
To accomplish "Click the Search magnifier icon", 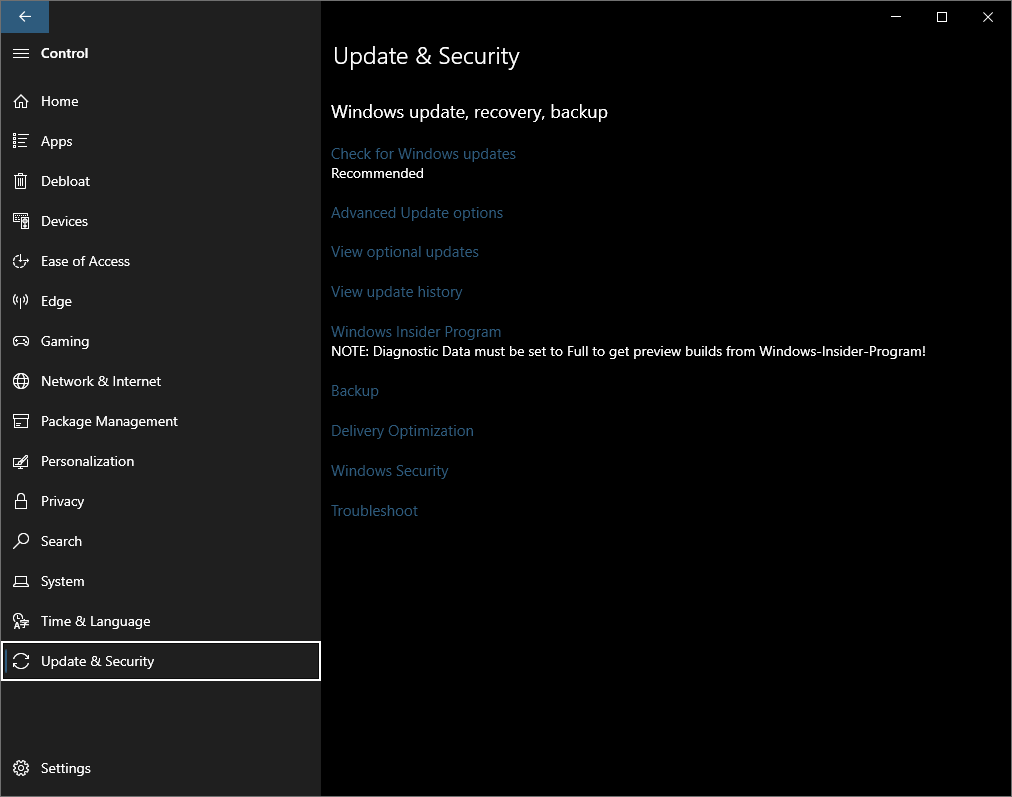I will click(x=21, y=541).
